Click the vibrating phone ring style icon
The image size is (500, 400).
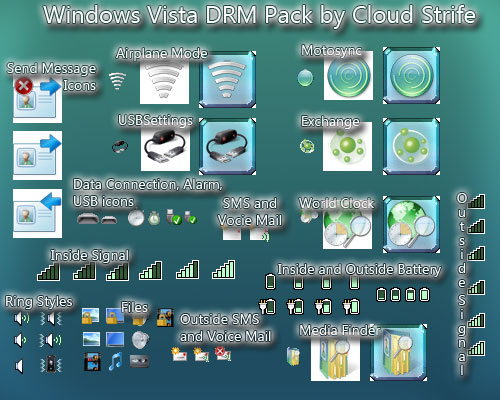tap(51, 364)
